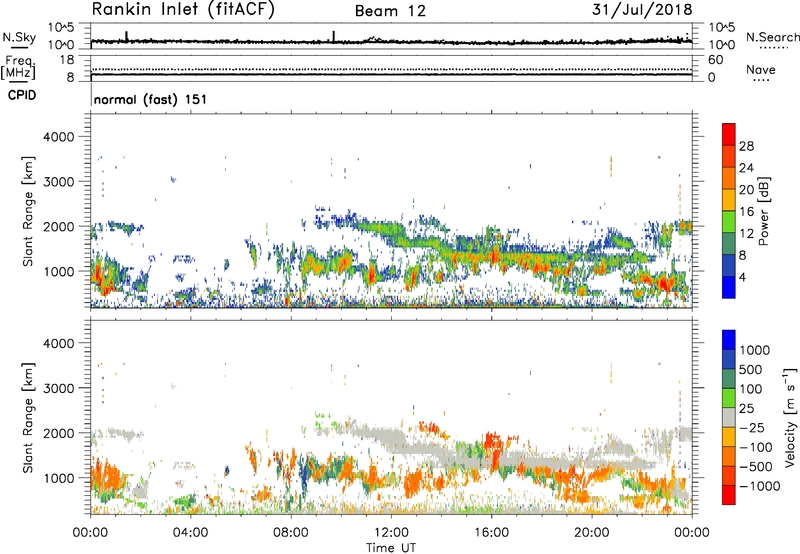Click the title 'Rankin Inlet (fitACF)'
The image size is (800, 554).
(183, 9)
